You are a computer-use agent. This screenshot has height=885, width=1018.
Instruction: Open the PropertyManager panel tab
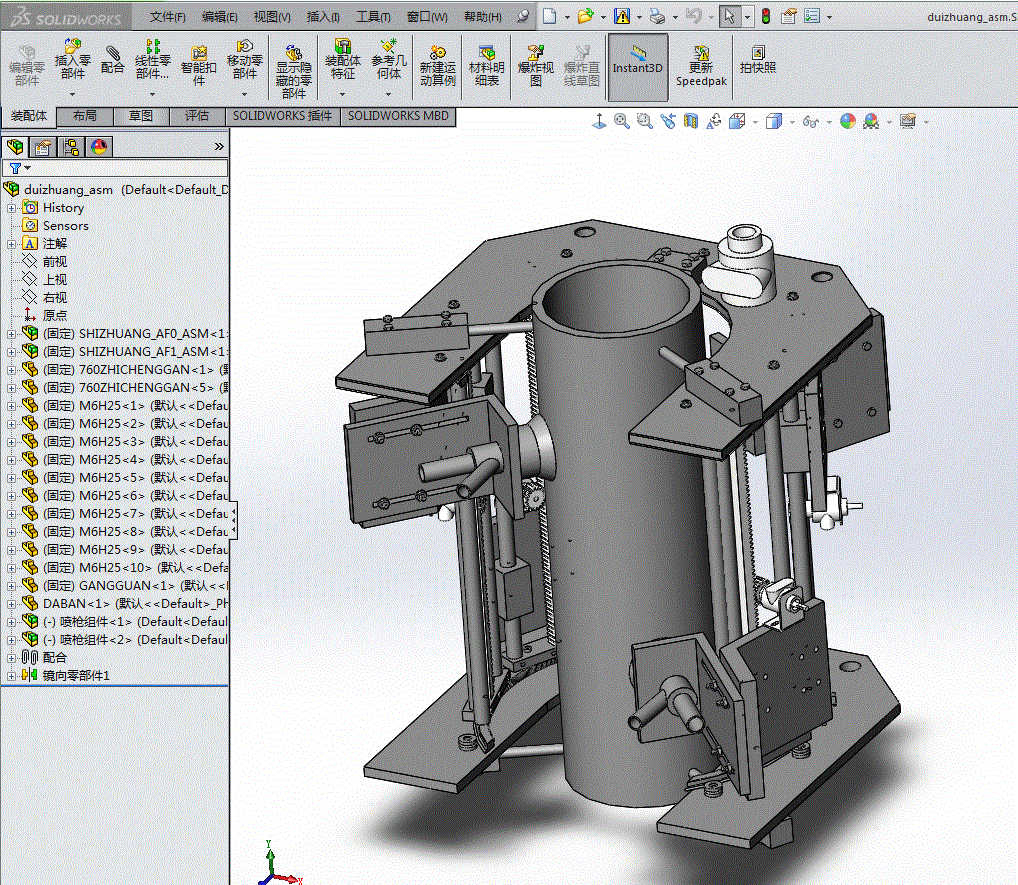coord(43,147)
